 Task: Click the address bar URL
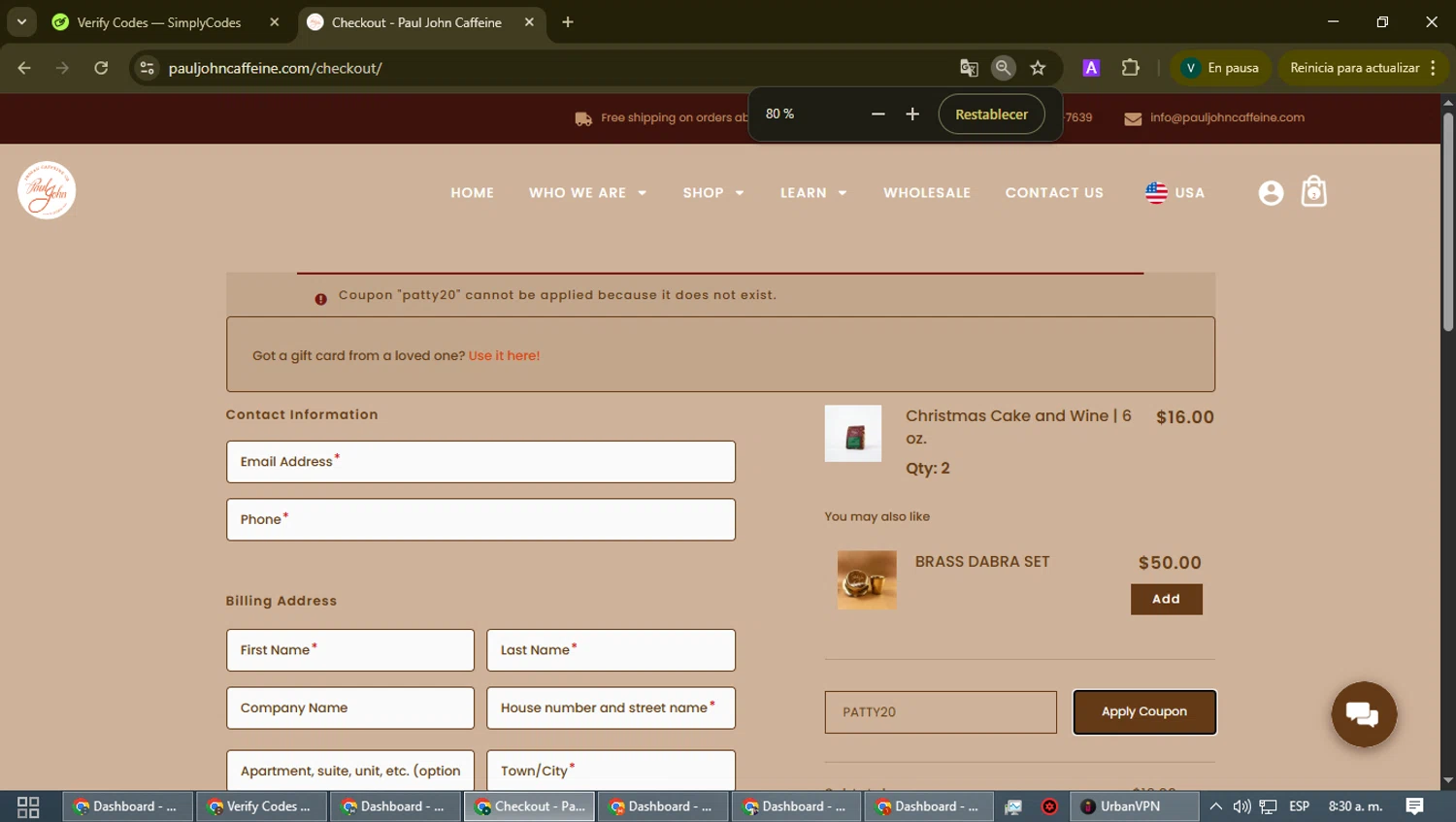point(276,68)
